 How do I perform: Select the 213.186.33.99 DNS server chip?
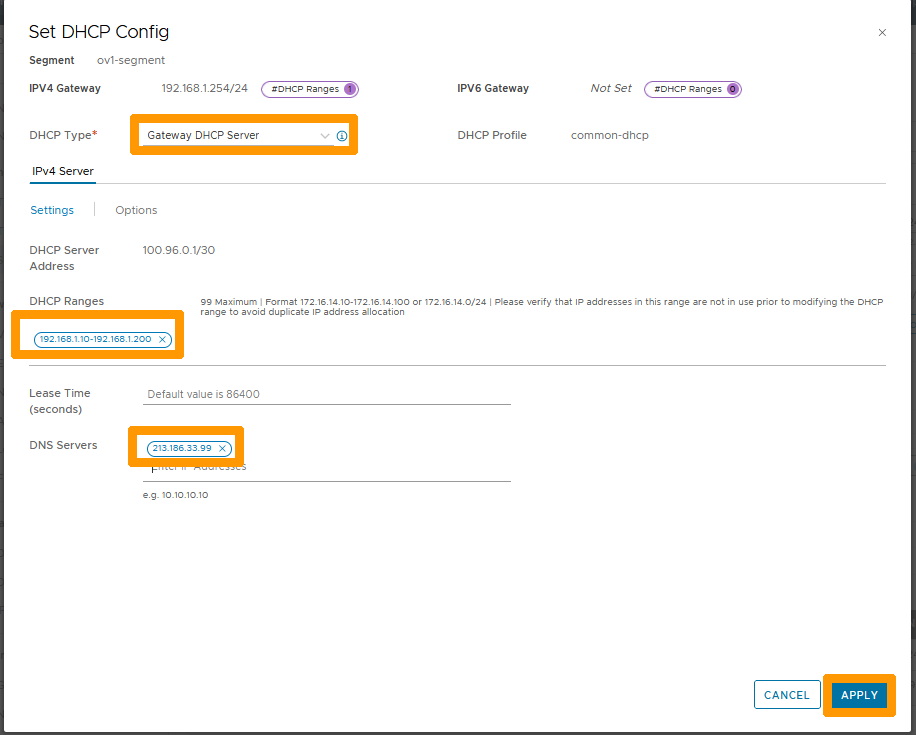coord(183,449)
